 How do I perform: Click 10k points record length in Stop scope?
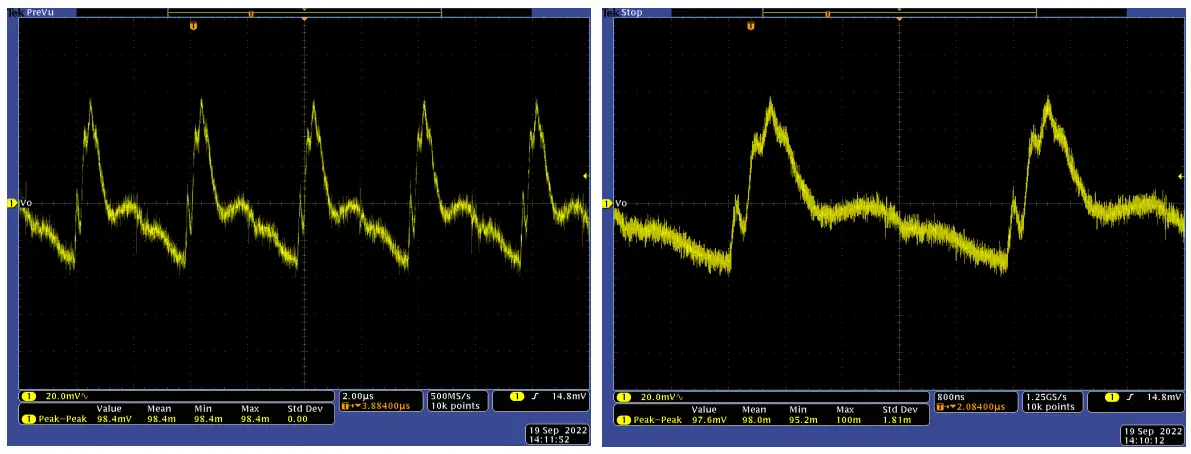click(x=1050, y=406)
